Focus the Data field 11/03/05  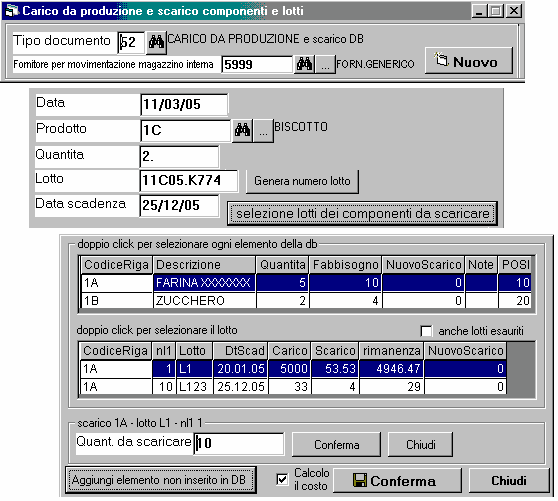coord(184,105)
